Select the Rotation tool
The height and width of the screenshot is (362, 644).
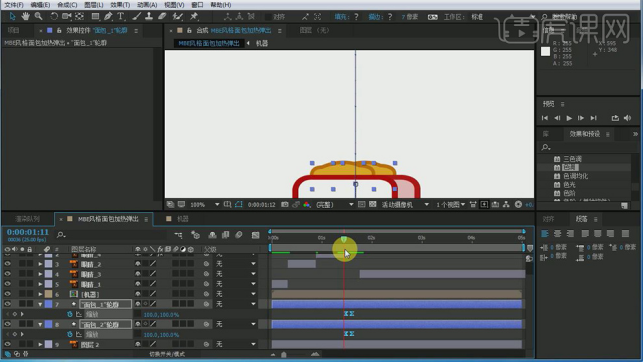[54, 16]
